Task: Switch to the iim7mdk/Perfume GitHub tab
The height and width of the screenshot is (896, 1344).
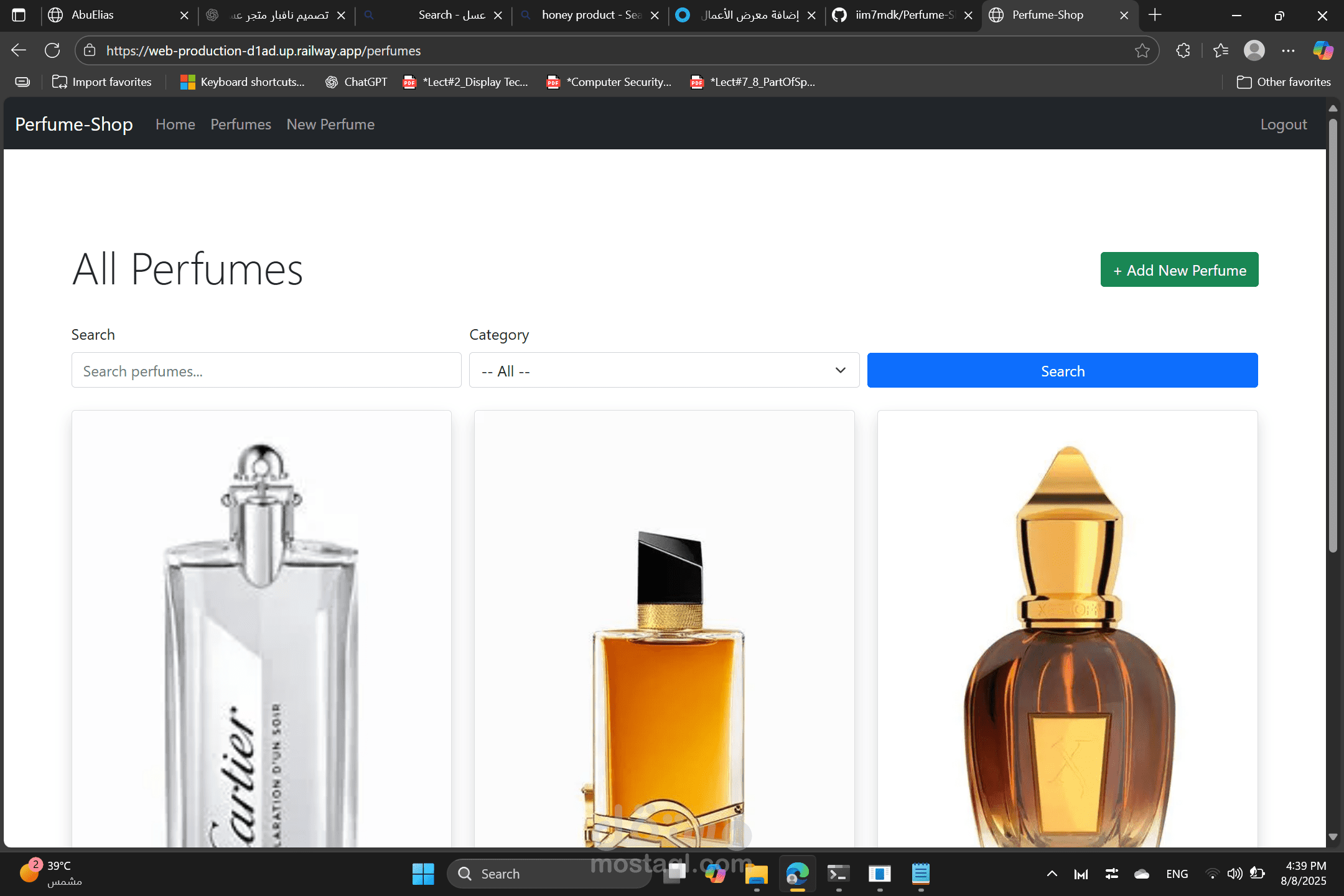Action: pos(903,15)
